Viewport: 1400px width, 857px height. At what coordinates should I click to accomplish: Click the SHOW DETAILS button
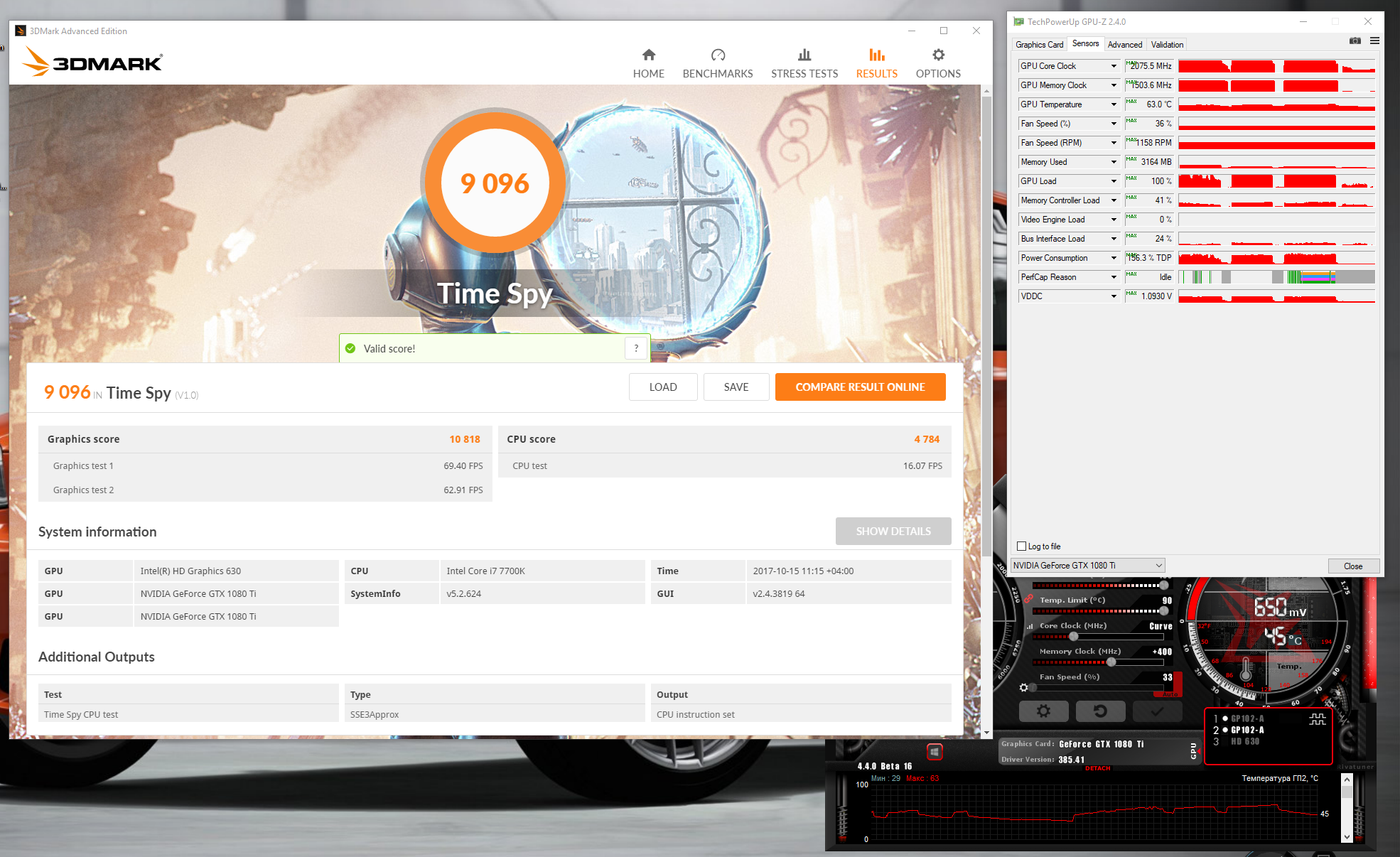click(x=893, y=532)
